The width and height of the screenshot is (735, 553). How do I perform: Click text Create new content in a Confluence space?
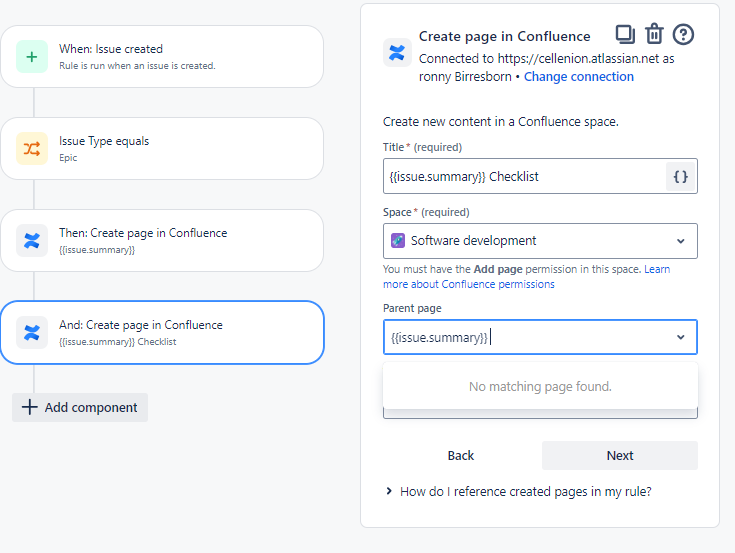(501, 121)
